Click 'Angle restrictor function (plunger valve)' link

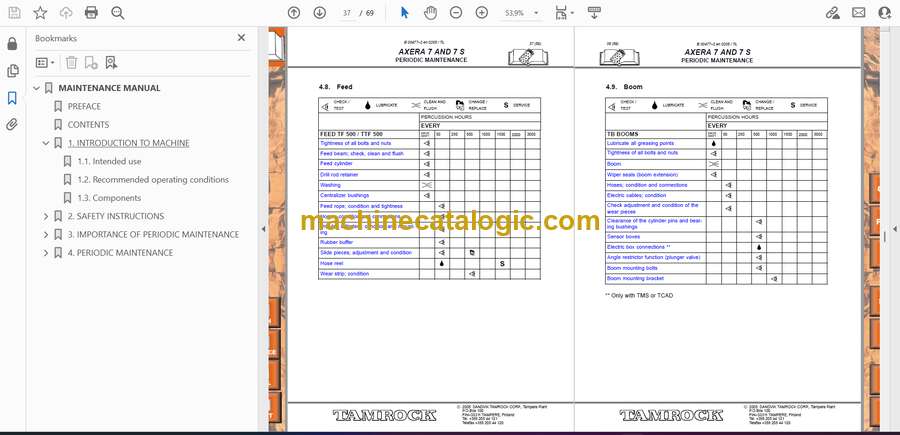click(x=653, y=257)
